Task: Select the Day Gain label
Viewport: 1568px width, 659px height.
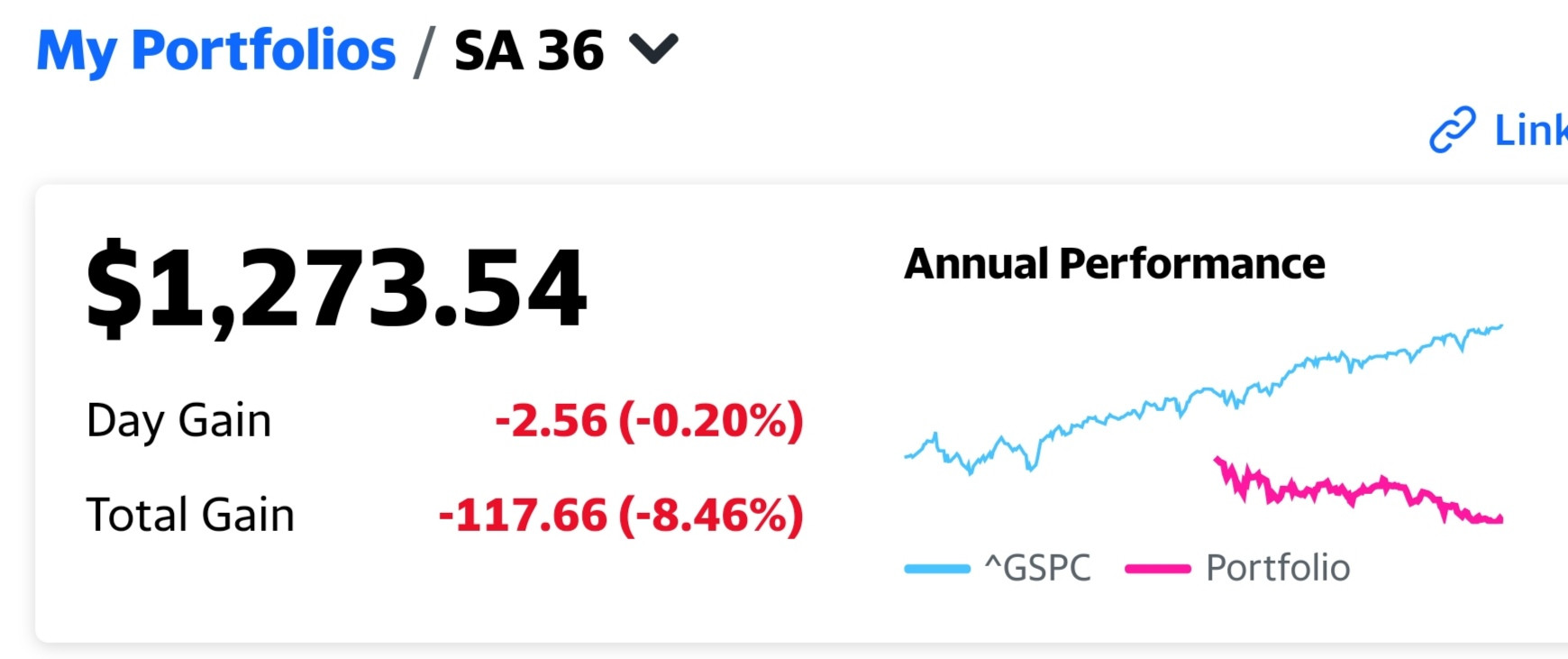Action: [178, 421]
